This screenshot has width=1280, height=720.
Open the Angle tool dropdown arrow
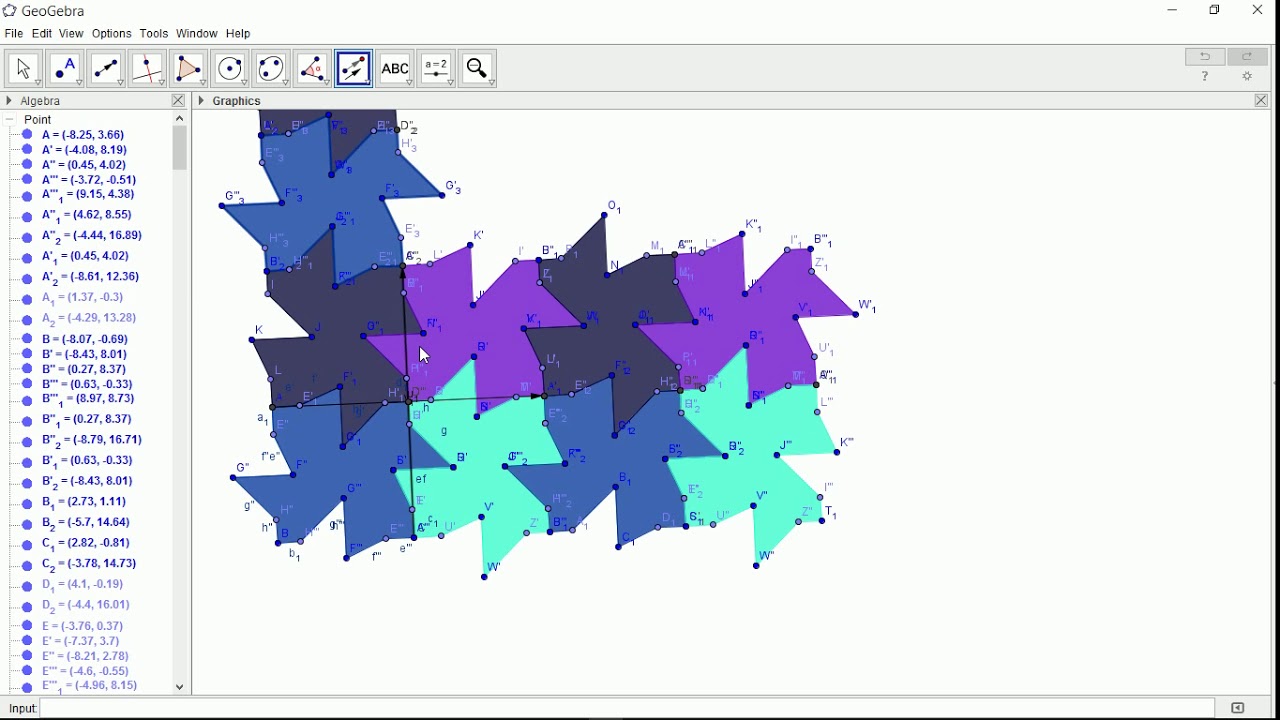point(327,84)
